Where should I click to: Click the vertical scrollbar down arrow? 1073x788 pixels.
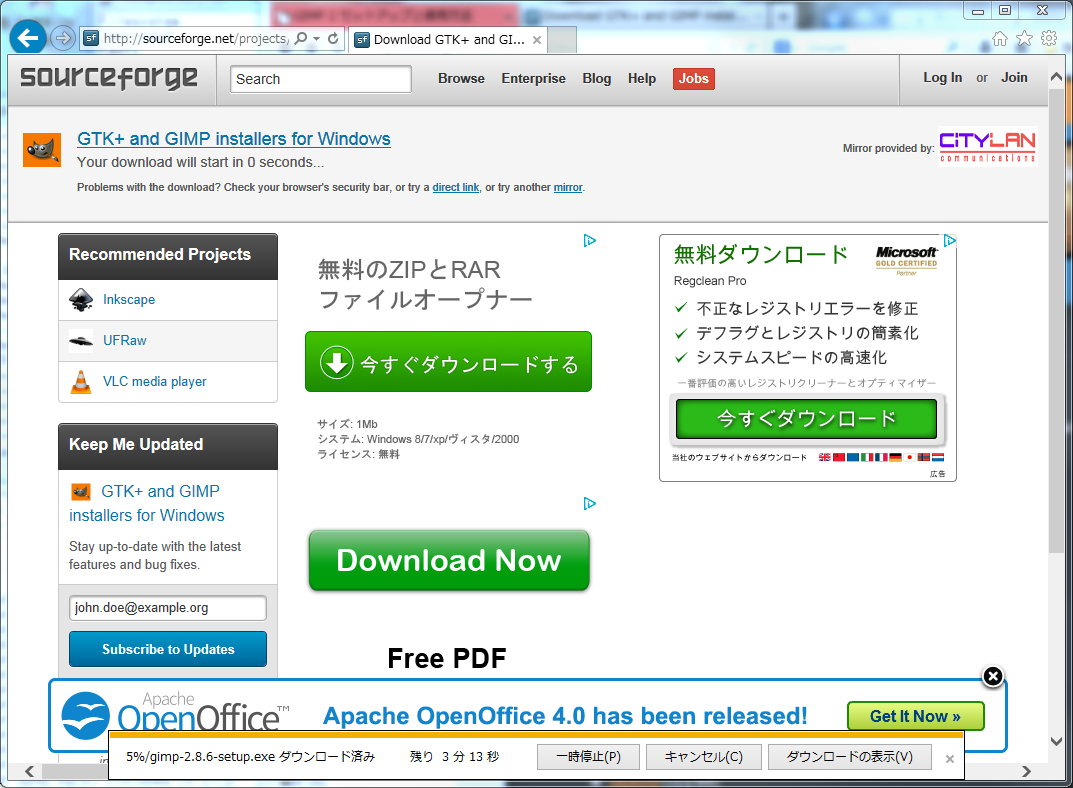(x=1057, y=741)
